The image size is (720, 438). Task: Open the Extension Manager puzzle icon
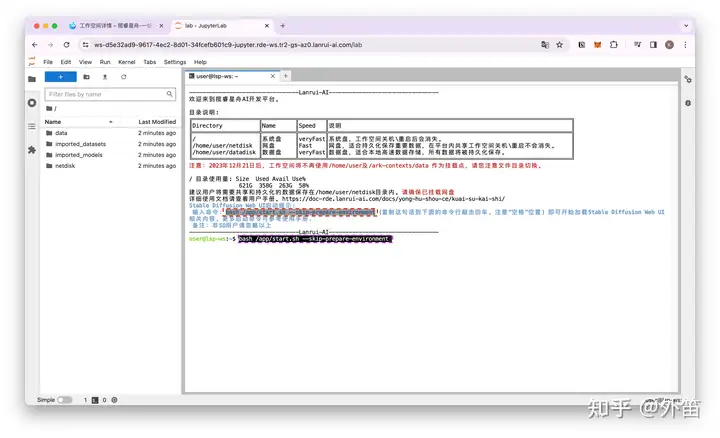tap(32, 150)
